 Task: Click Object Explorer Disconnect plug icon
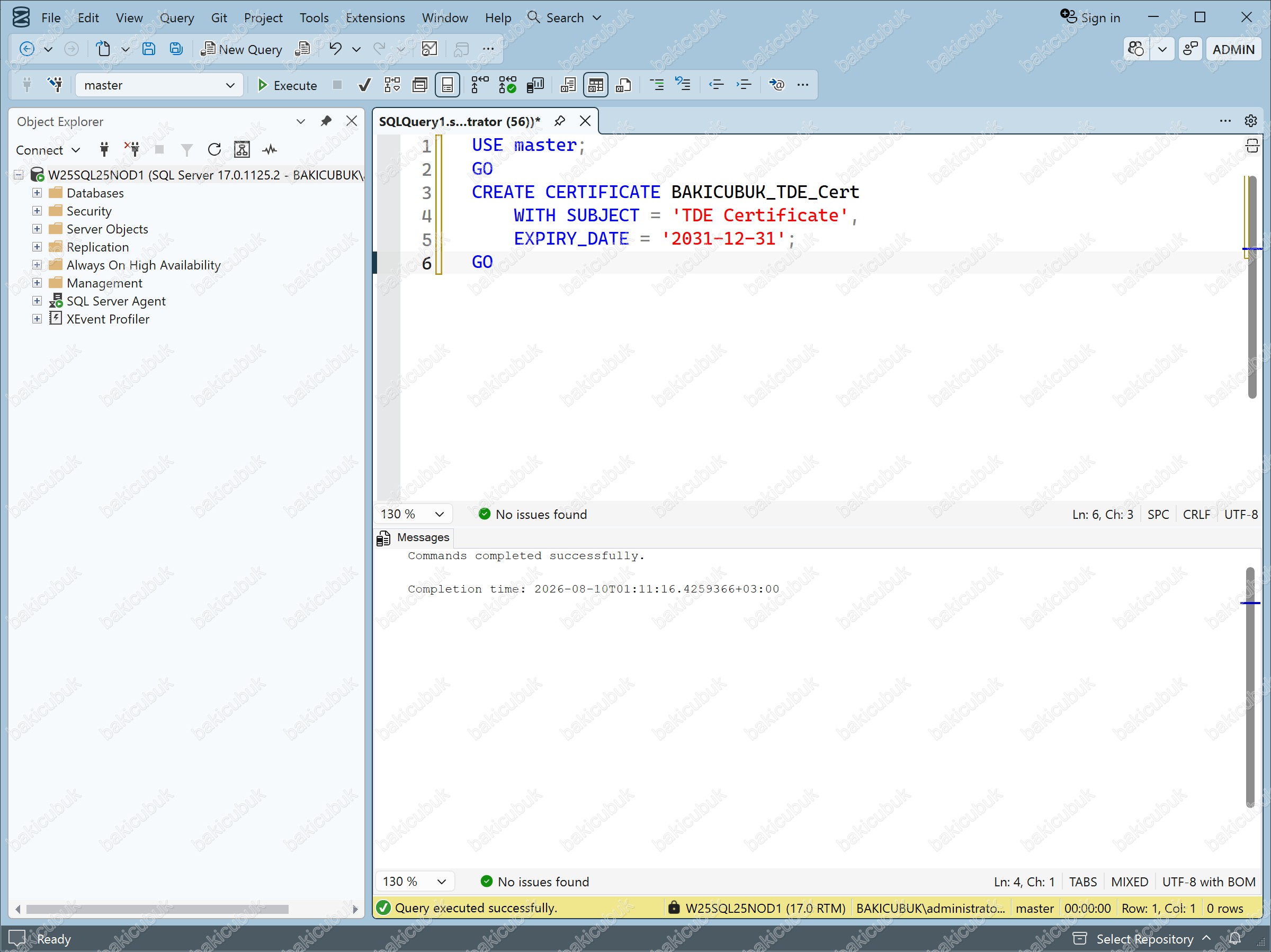131,150
